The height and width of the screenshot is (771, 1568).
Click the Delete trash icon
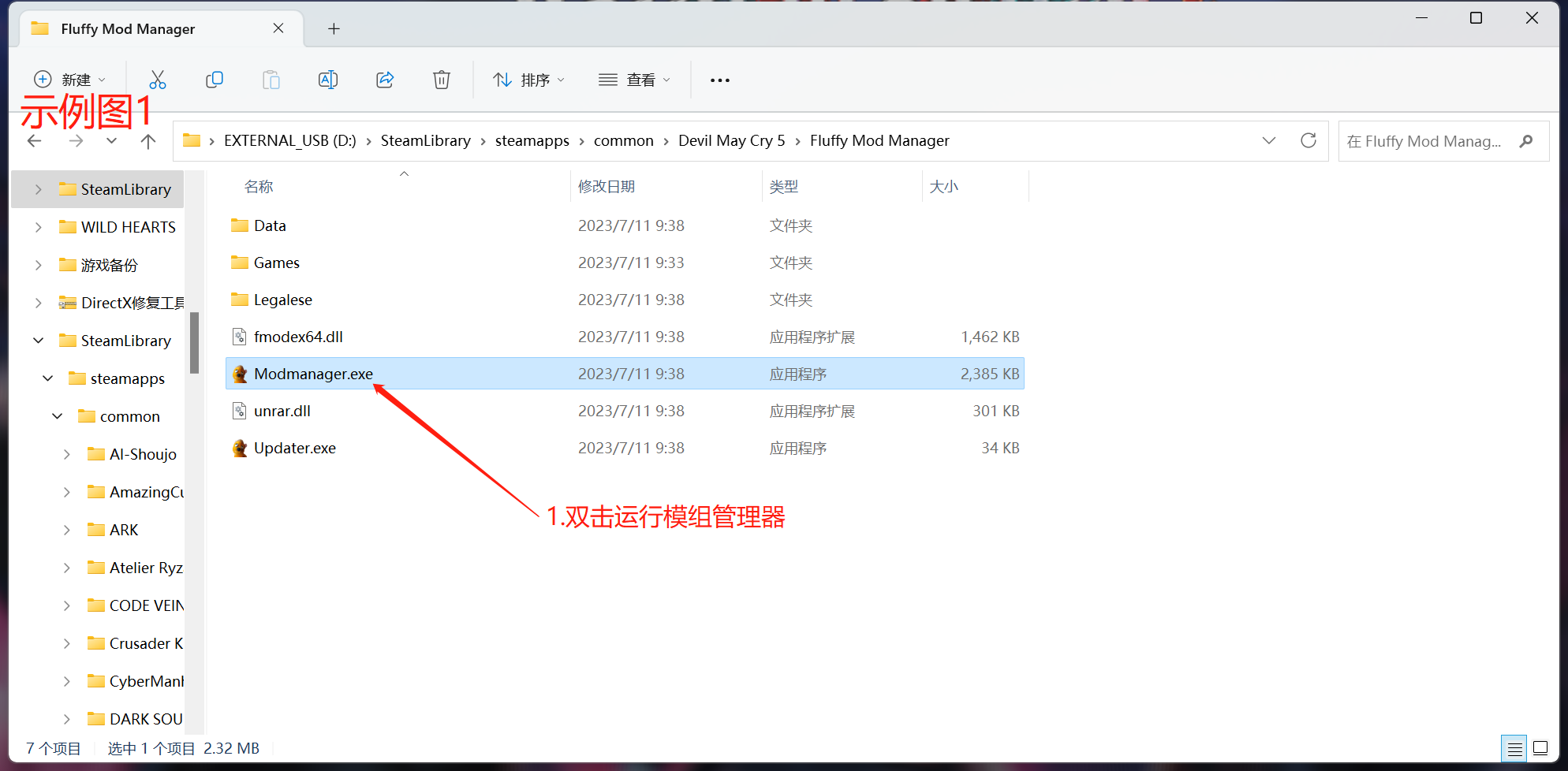442,80
